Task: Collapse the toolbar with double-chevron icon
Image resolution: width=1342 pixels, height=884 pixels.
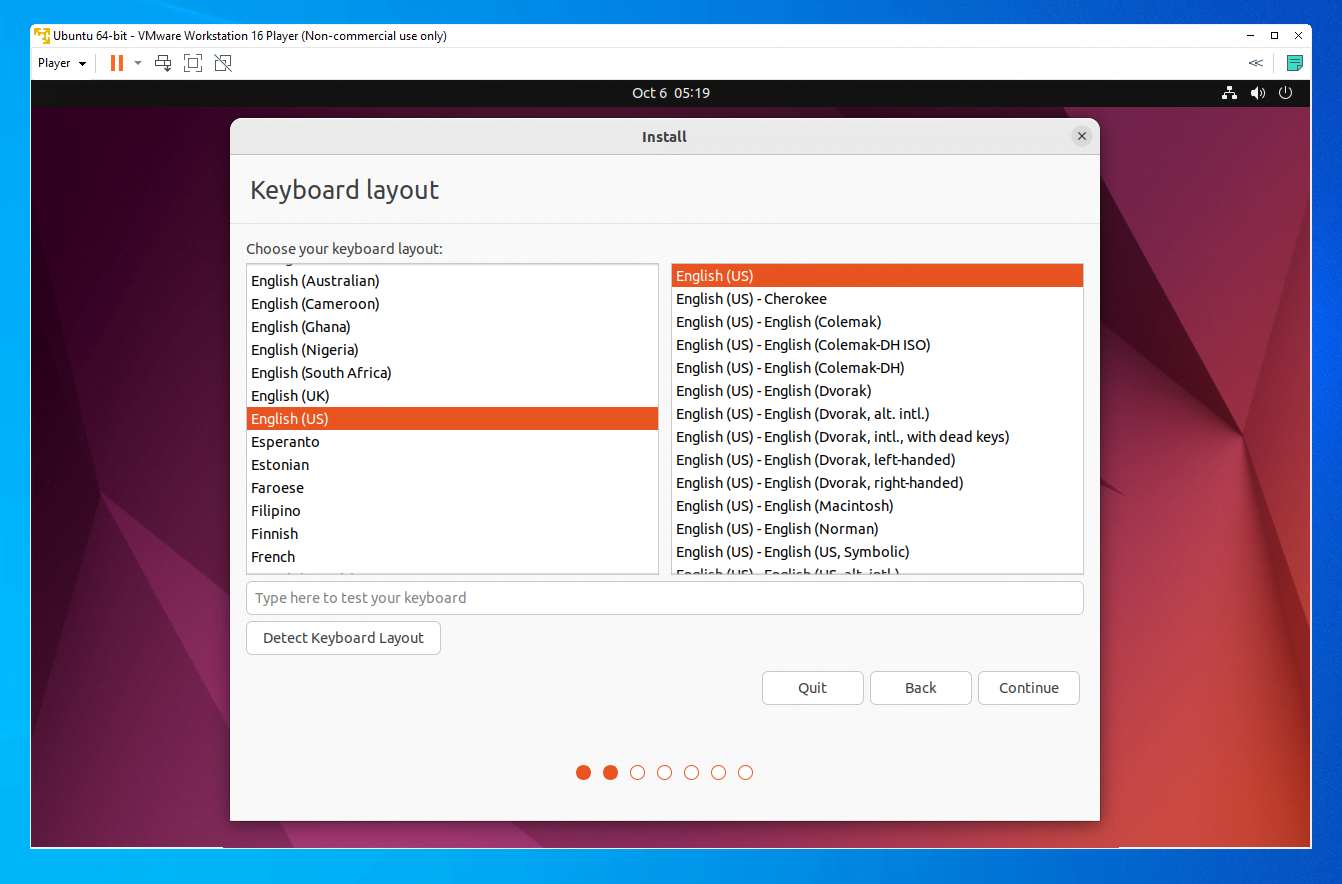Action: pos(1256,62)
